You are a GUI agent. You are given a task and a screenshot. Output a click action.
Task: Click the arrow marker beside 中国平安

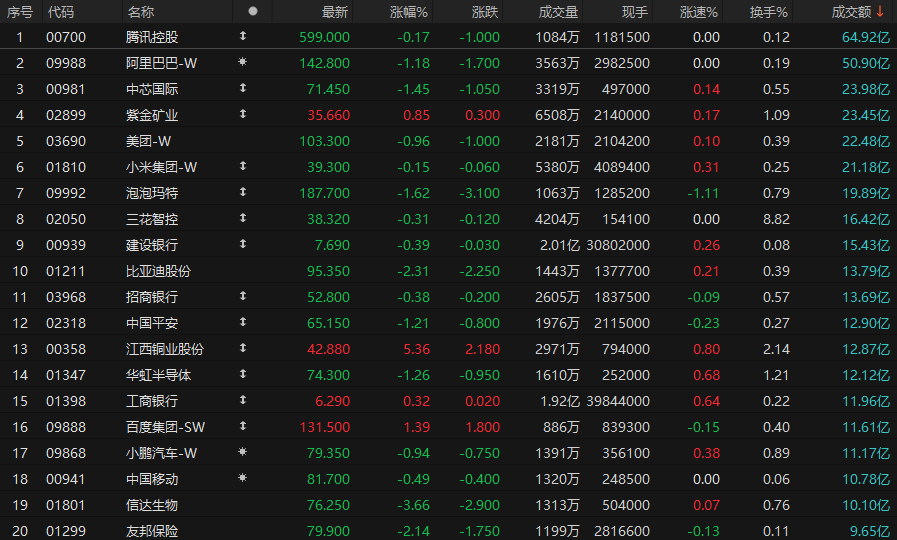243,322
